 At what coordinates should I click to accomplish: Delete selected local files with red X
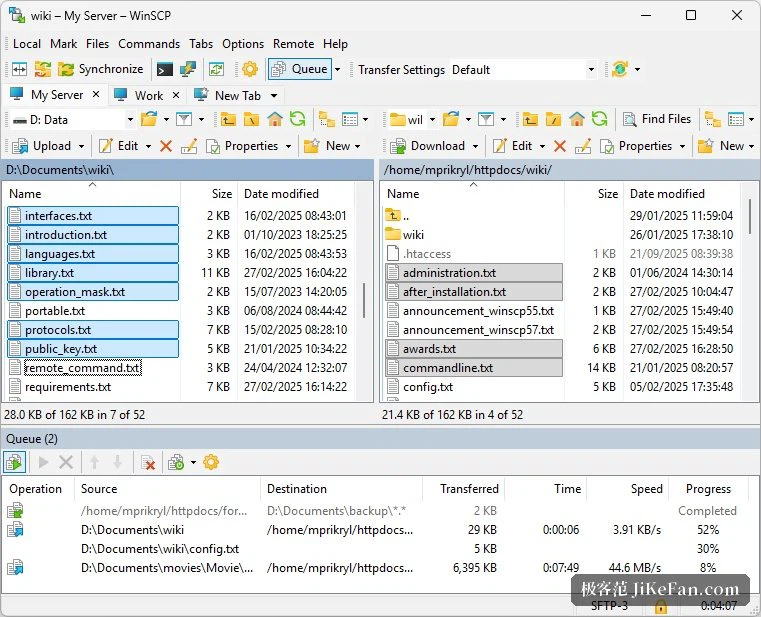coord(166,146)
